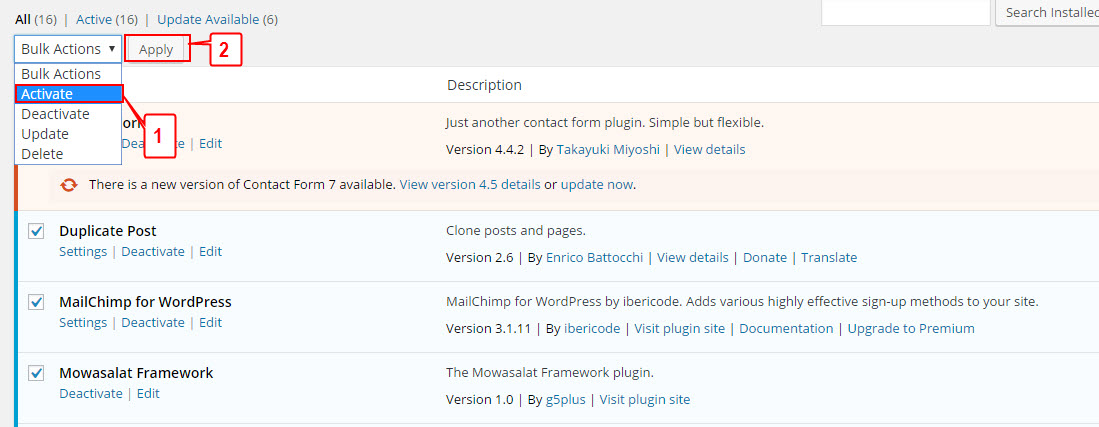Open Takayuki Miyoshi author link
Screen dimensions: 1099x427
608,149
